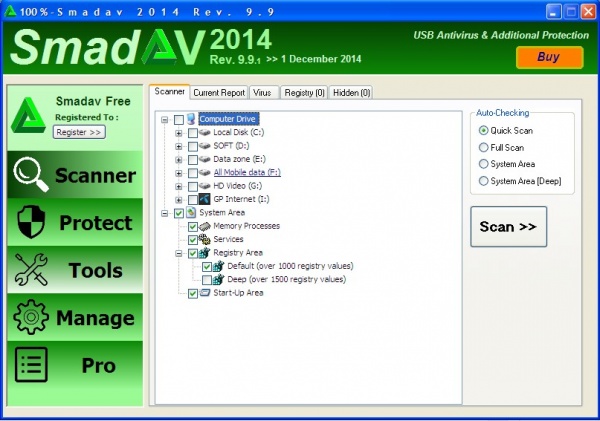Select the Quick Scan radio button

[484, 131]
